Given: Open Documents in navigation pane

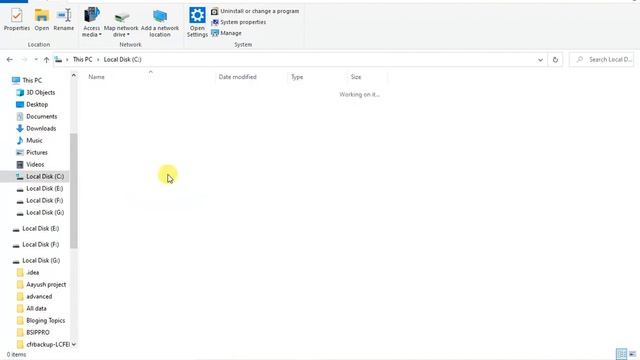Looking at the screenshot, I should coord(42,116).
